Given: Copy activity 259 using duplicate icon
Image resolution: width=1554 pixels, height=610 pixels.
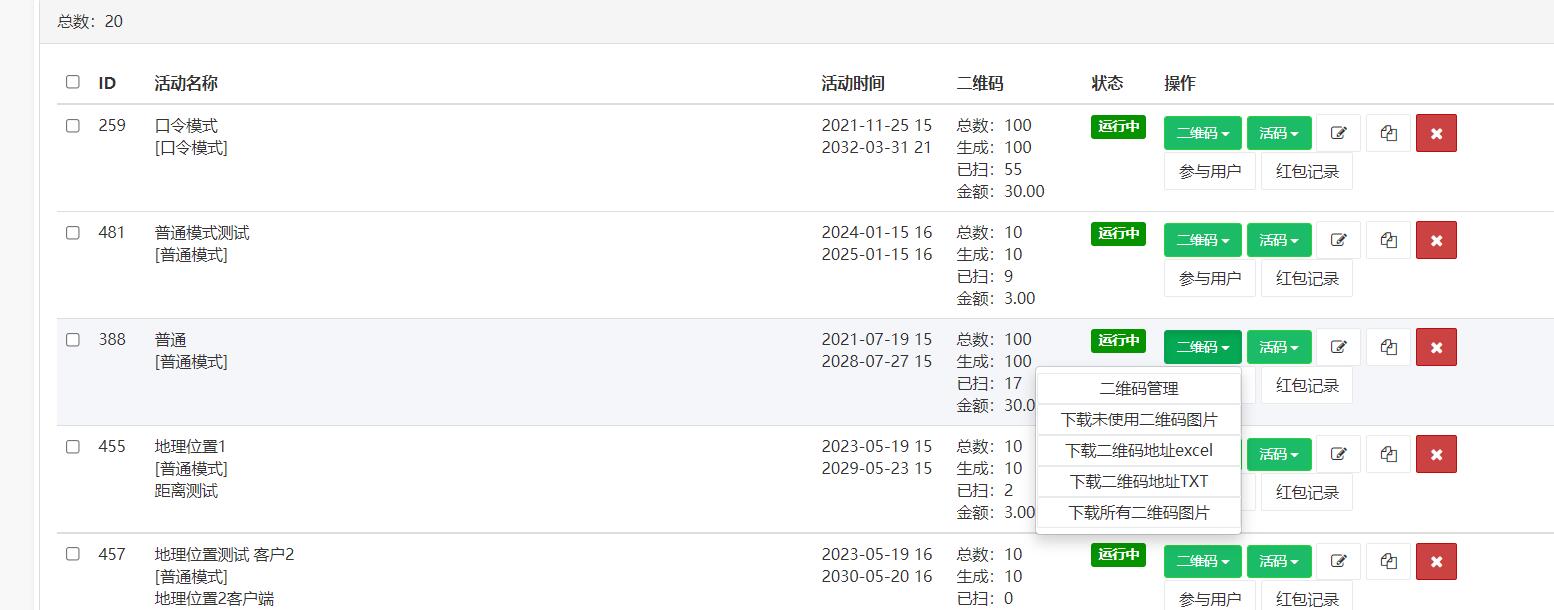Looking at the screenshot, I should pyautogui.click(x=1388, y=133).
